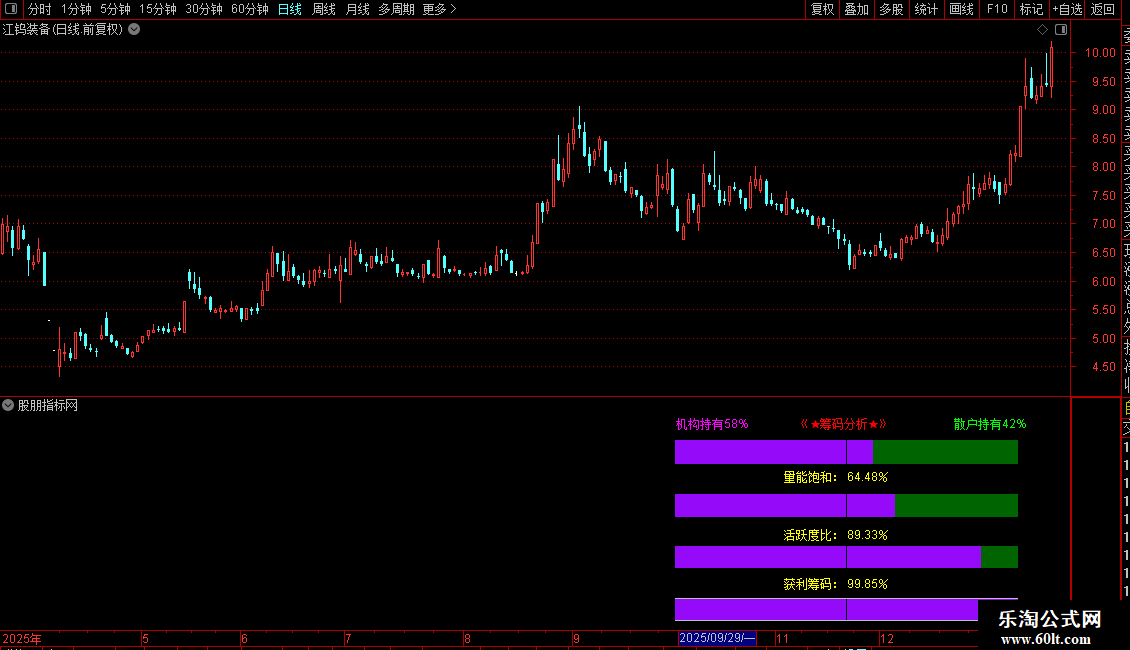Click month 8 on the time axis
The height and width of the screenshot is (650, 1130).
[x=467, y=638]
